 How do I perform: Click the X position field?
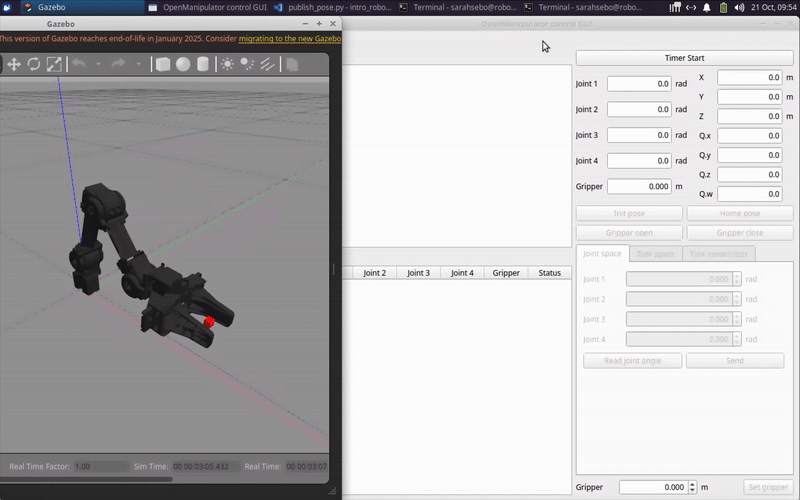click(x=749, y=78)
